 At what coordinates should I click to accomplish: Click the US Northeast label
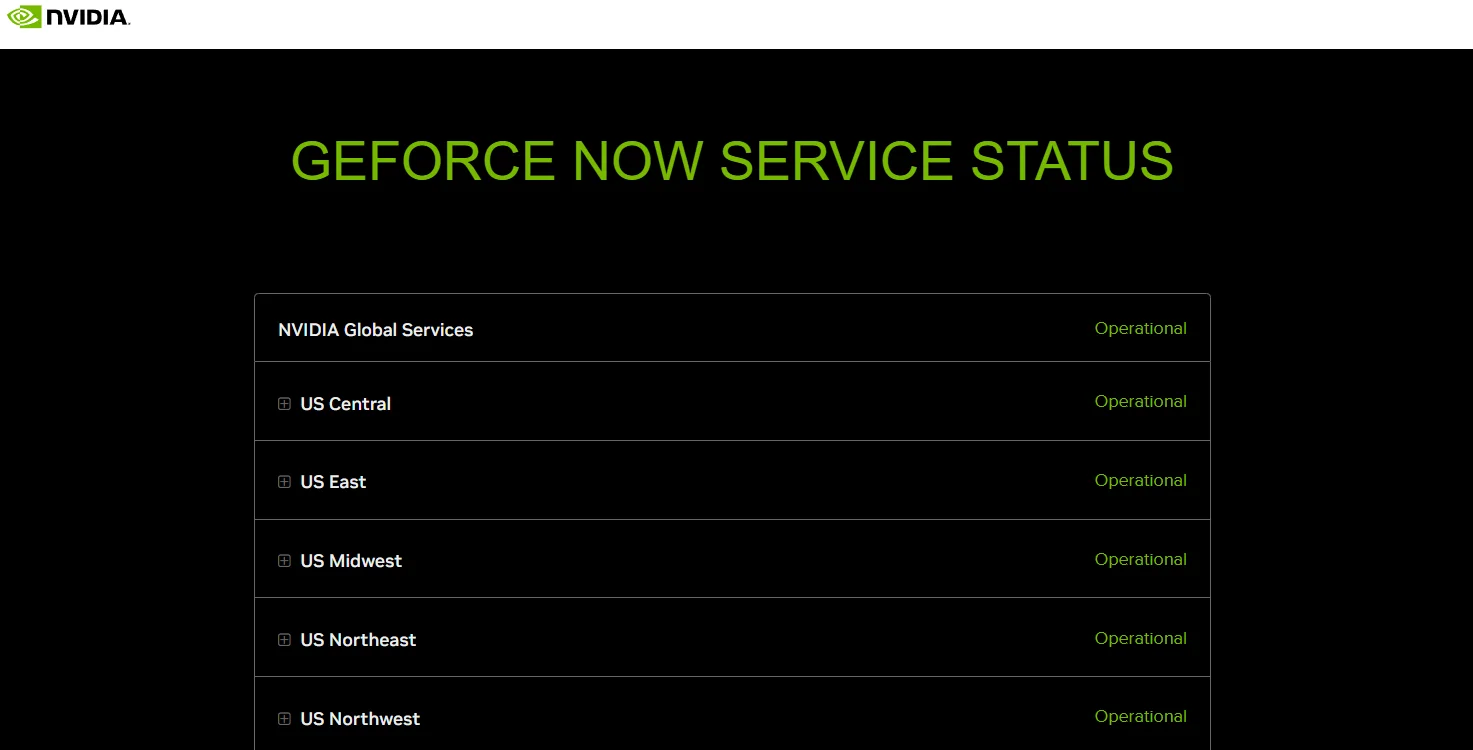point(358,640)
